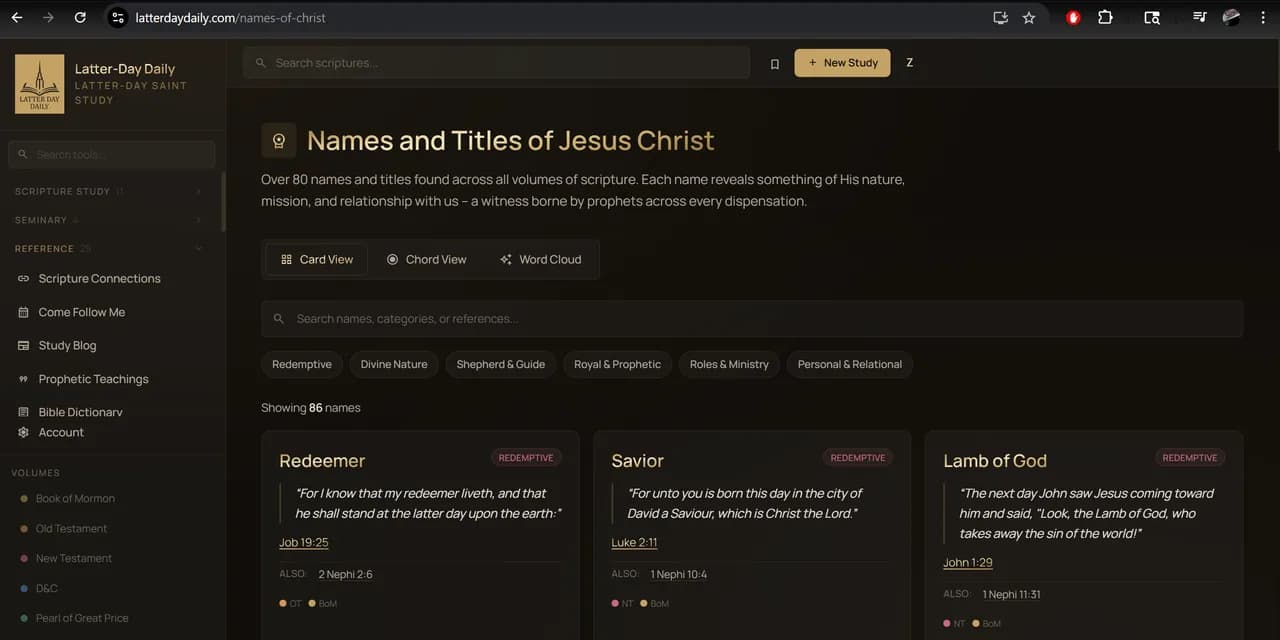Filter names by Redemptive category
1280x640 pixels.
click(302, 364)
